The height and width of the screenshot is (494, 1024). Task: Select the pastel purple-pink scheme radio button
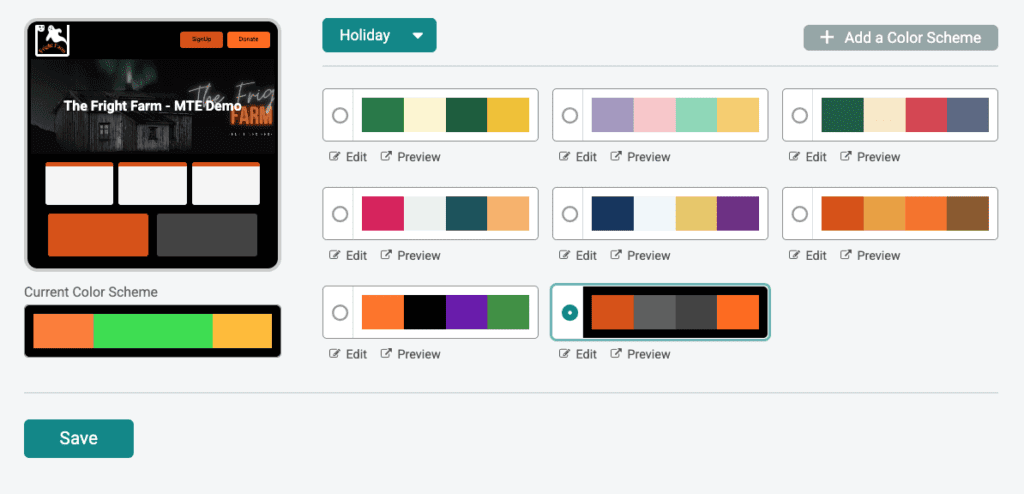pos(570,115)
